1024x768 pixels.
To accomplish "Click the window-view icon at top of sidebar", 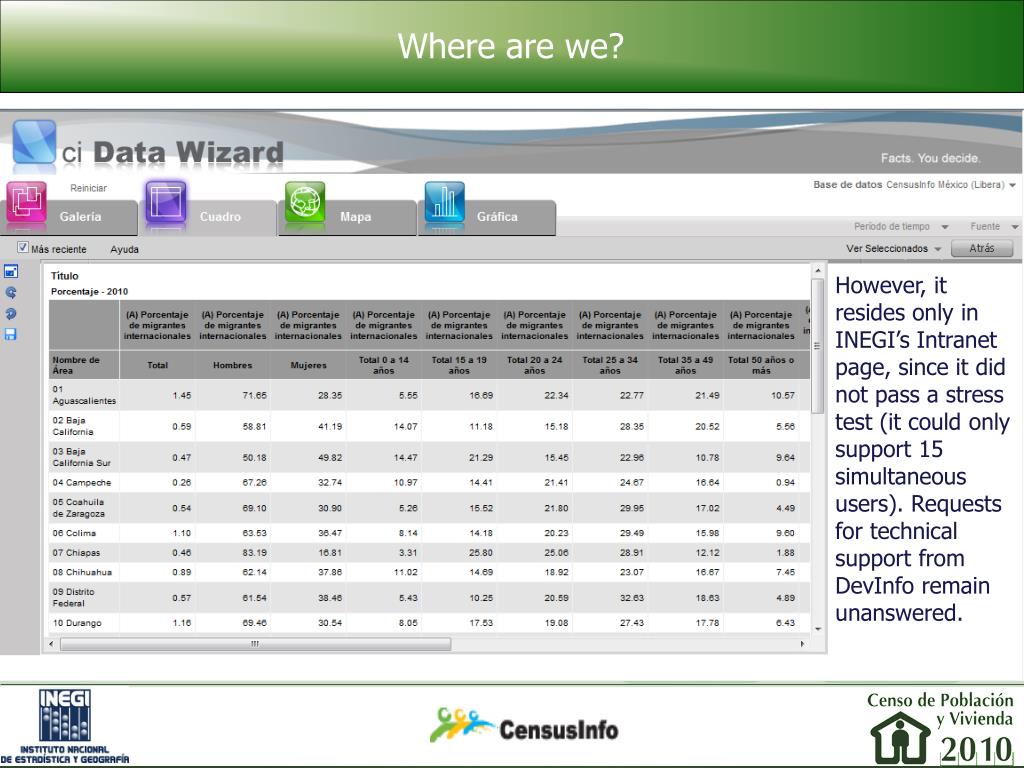I will (11, 271).
